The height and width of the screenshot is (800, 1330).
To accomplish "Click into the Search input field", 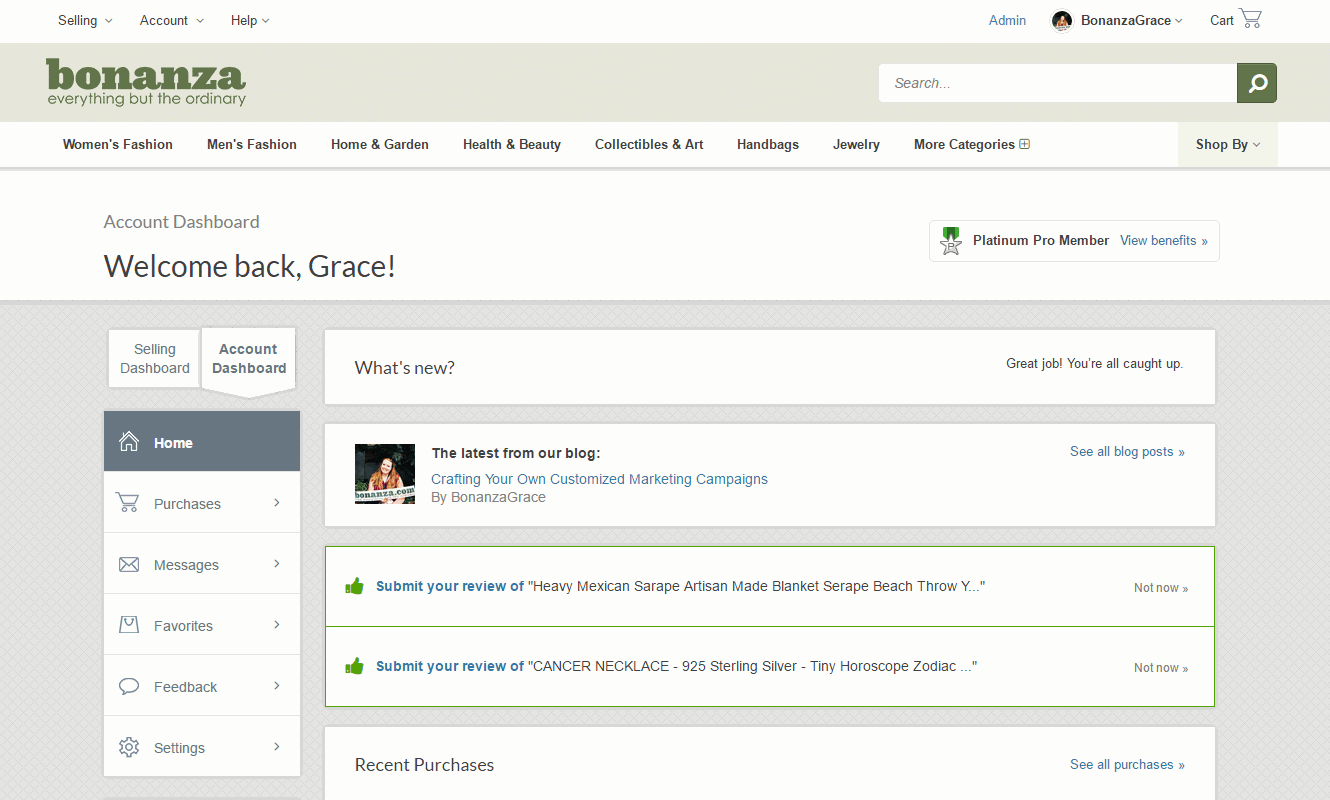I will 1058,83.
